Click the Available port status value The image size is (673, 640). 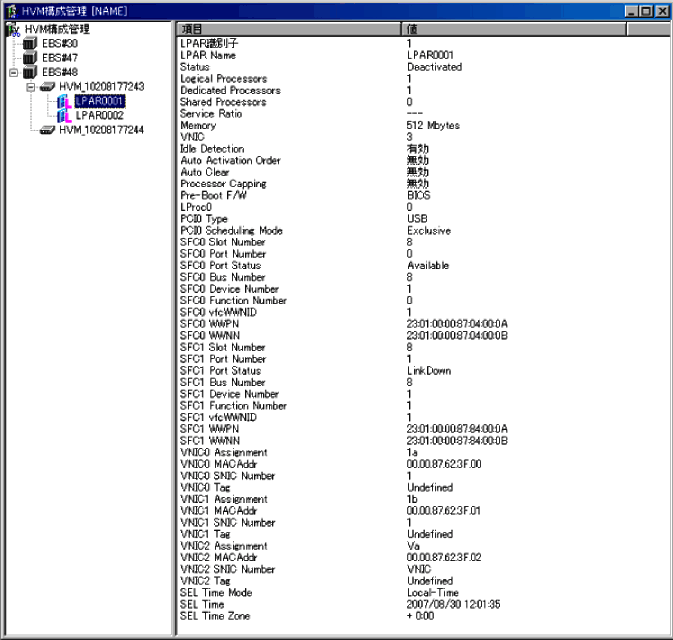(x=428, y=266)
